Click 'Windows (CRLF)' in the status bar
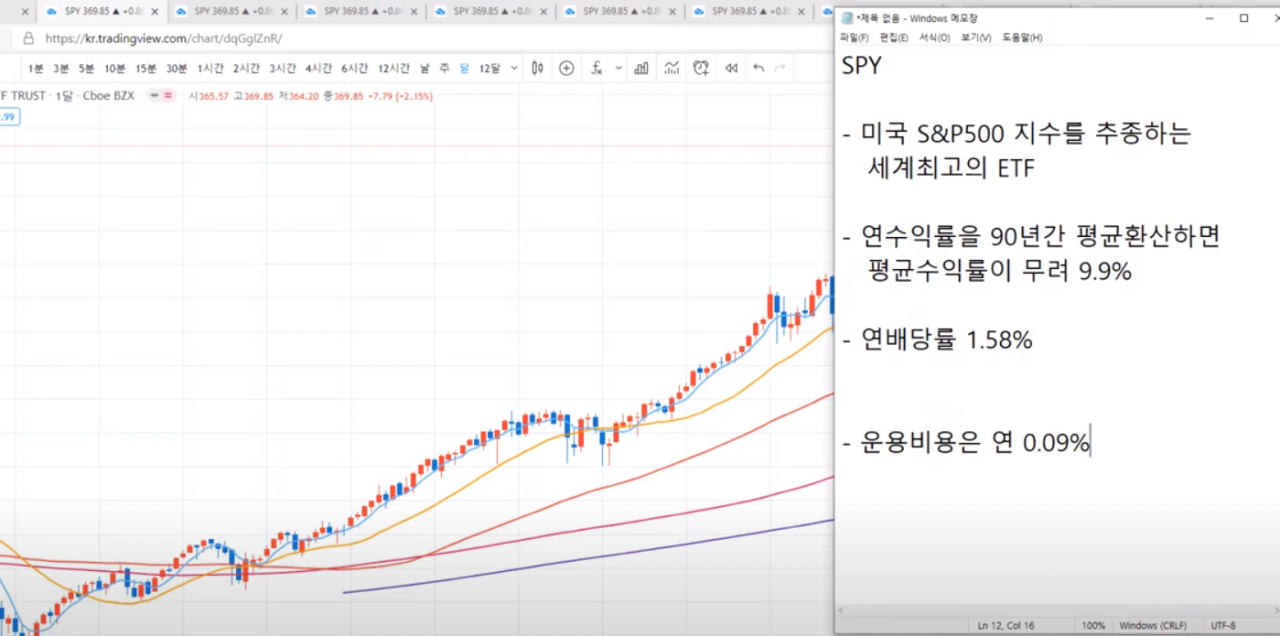The width and height of the screenshot is (1280, 636). point(1154,625)
